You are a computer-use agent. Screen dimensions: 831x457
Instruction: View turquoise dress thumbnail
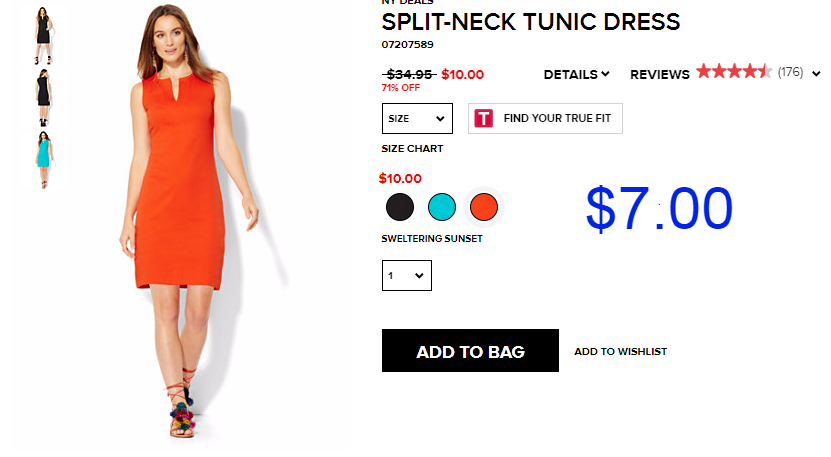[x=43, y=160]
